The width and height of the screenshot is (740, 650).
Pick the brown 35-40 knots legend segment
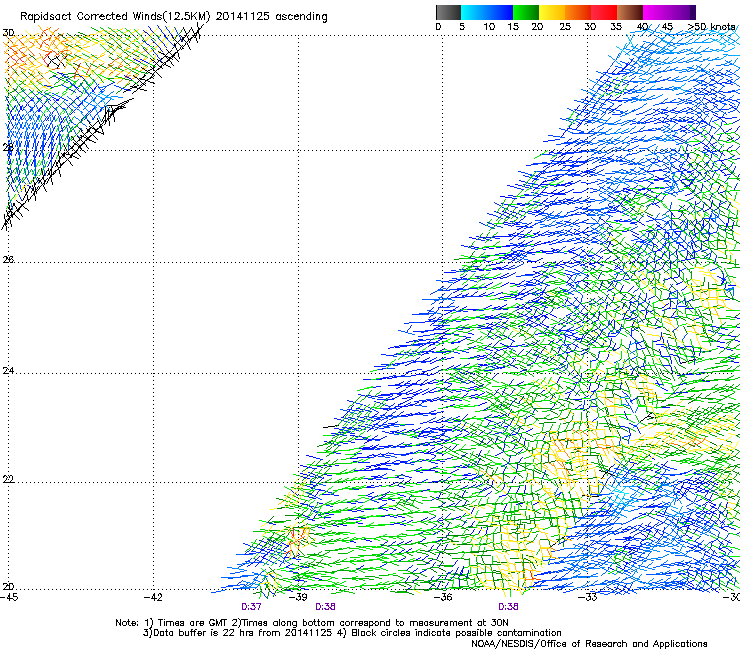630,12
